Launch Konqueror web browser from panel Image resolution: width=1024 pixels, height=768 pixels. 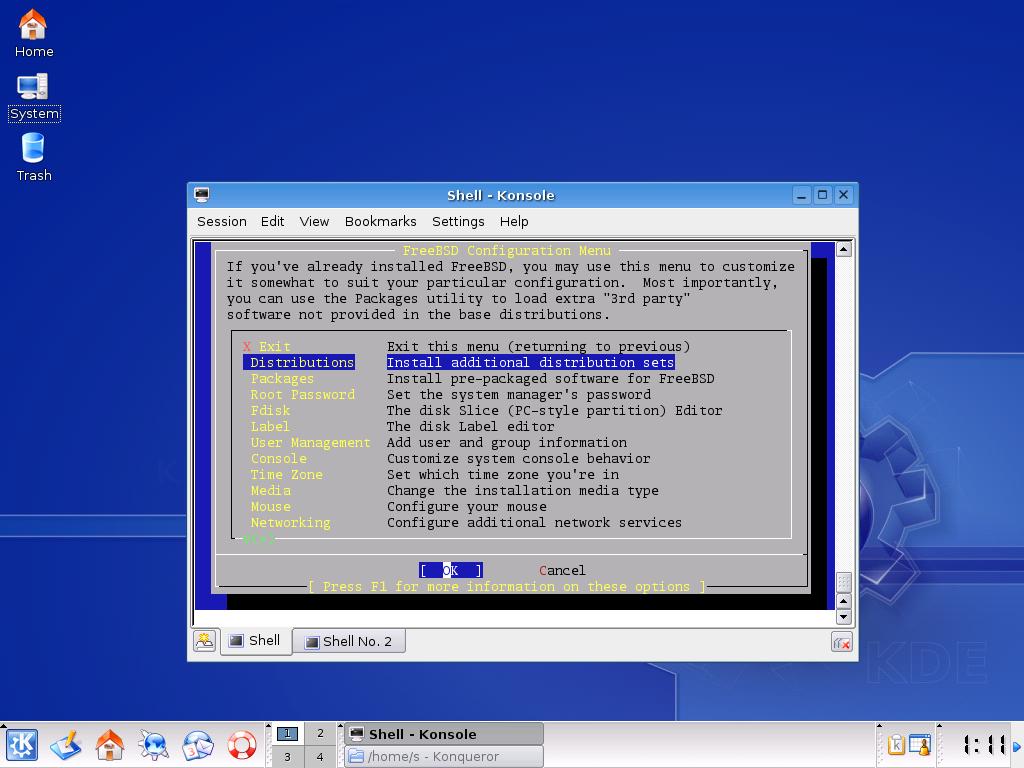pos(154,744)
